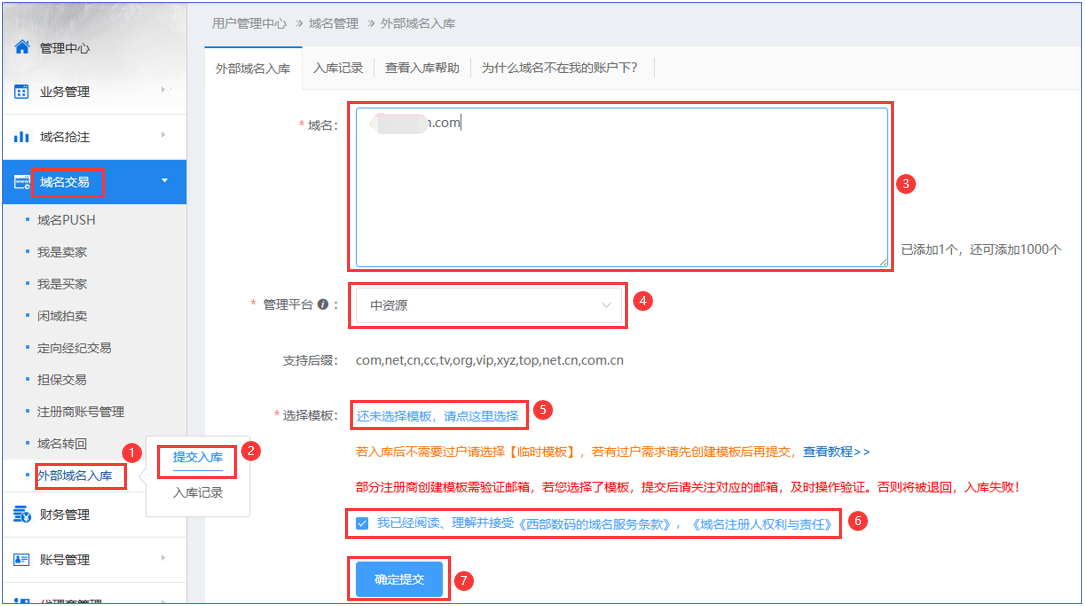The height and width of the screenshot is (606, 1085).
Task: Click the home icon beside 管理中心
Action: (21, 47)
